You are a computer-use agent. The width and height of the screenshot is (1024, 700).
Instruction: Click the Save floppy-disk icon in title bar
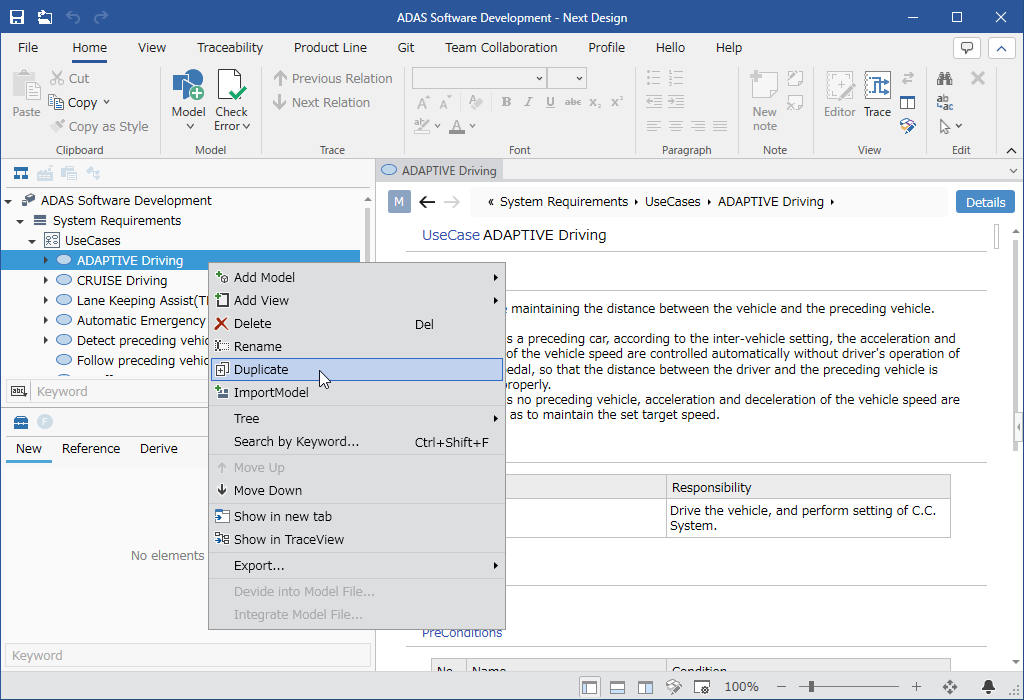[17, 17]
